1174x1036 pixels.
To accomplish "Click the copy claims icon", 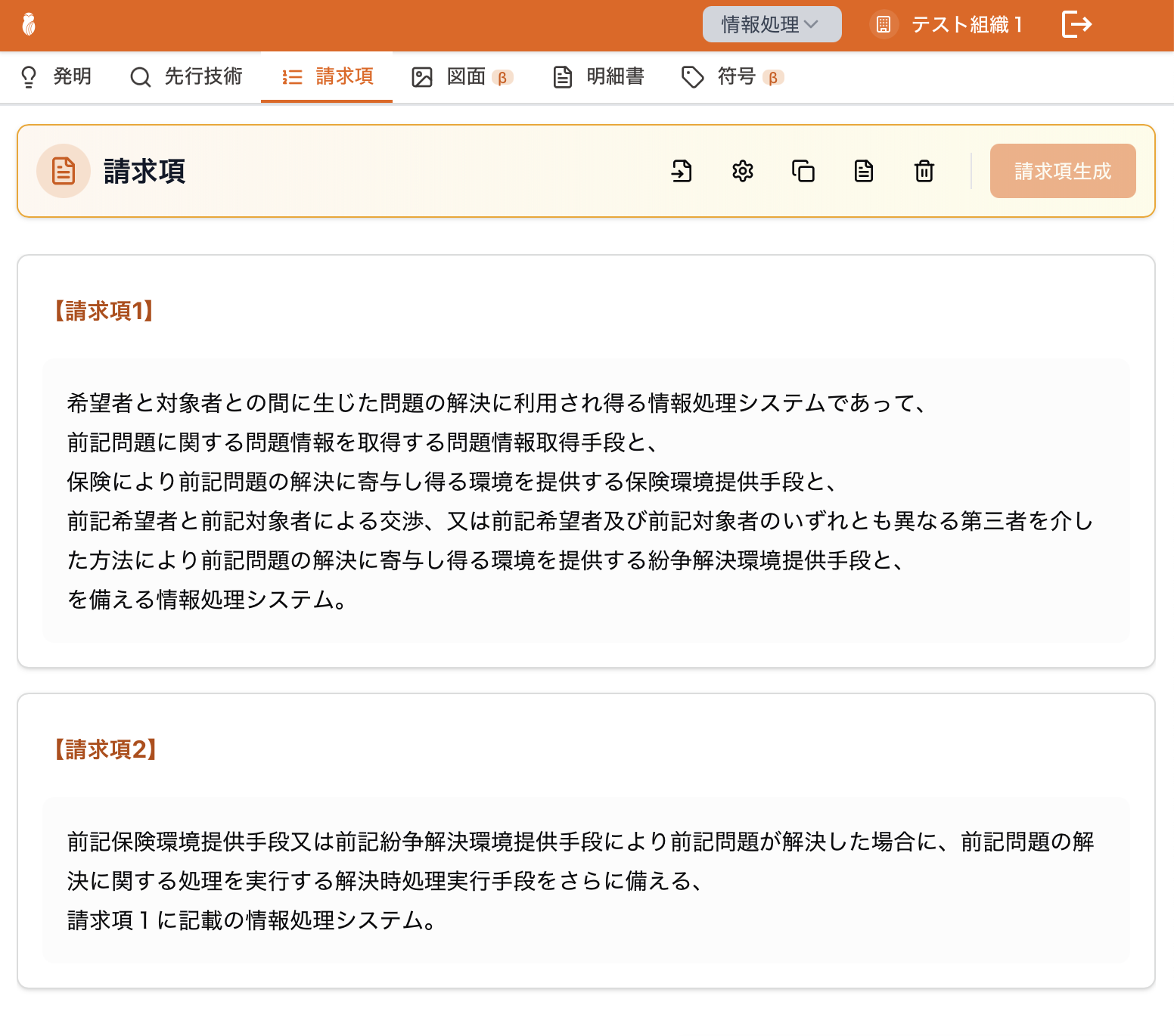I will 803,171.
